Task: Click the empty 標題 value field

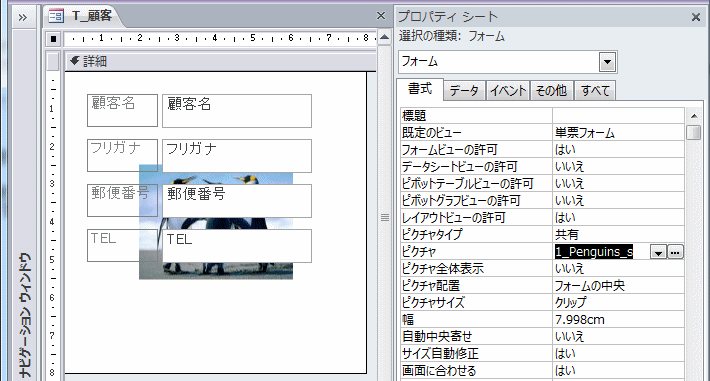Action: pos(618,116)
